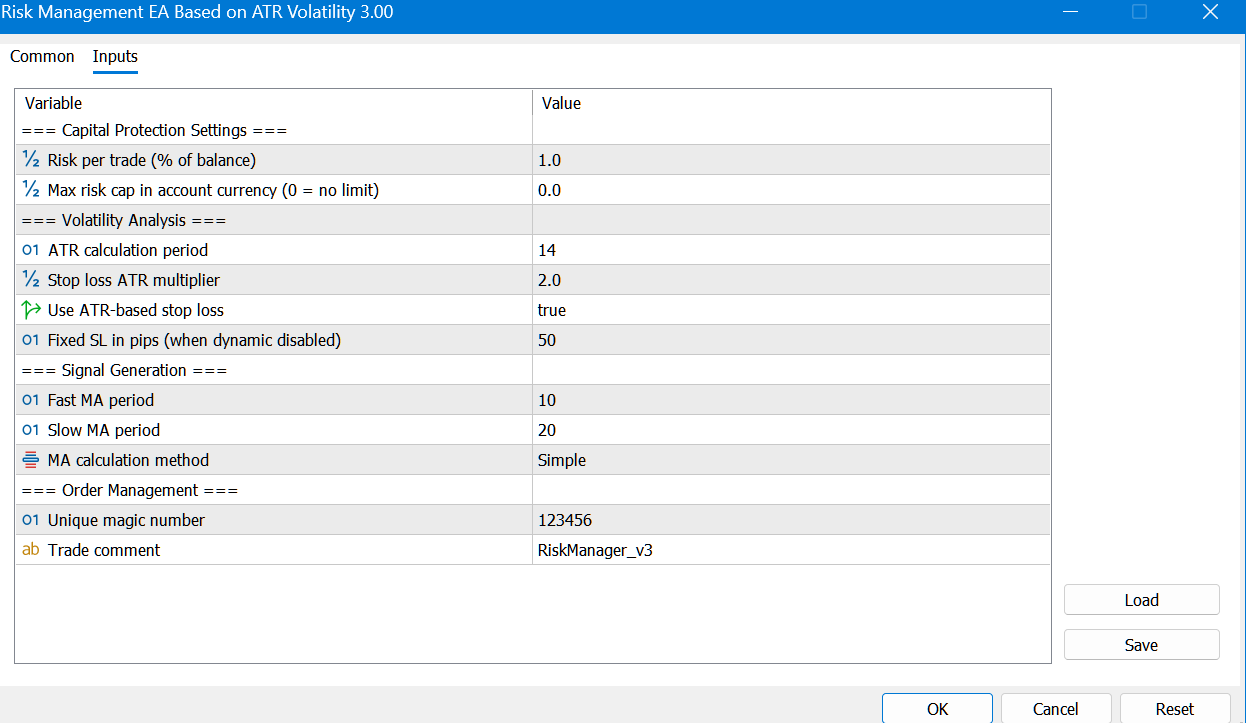
Task: Select the O1 icon for ATR calculation period
Action: 30,249
